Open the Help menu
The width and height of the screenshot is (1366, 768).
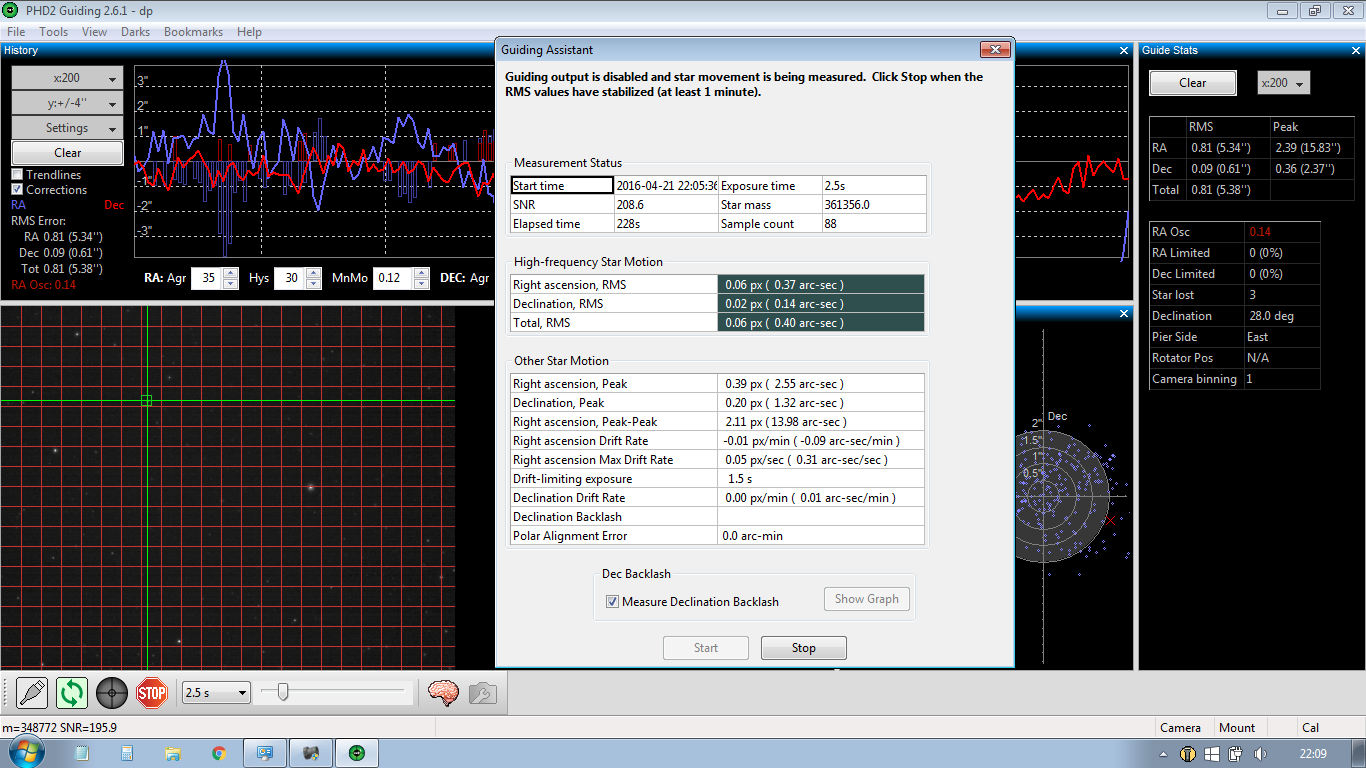click(249, 32)
